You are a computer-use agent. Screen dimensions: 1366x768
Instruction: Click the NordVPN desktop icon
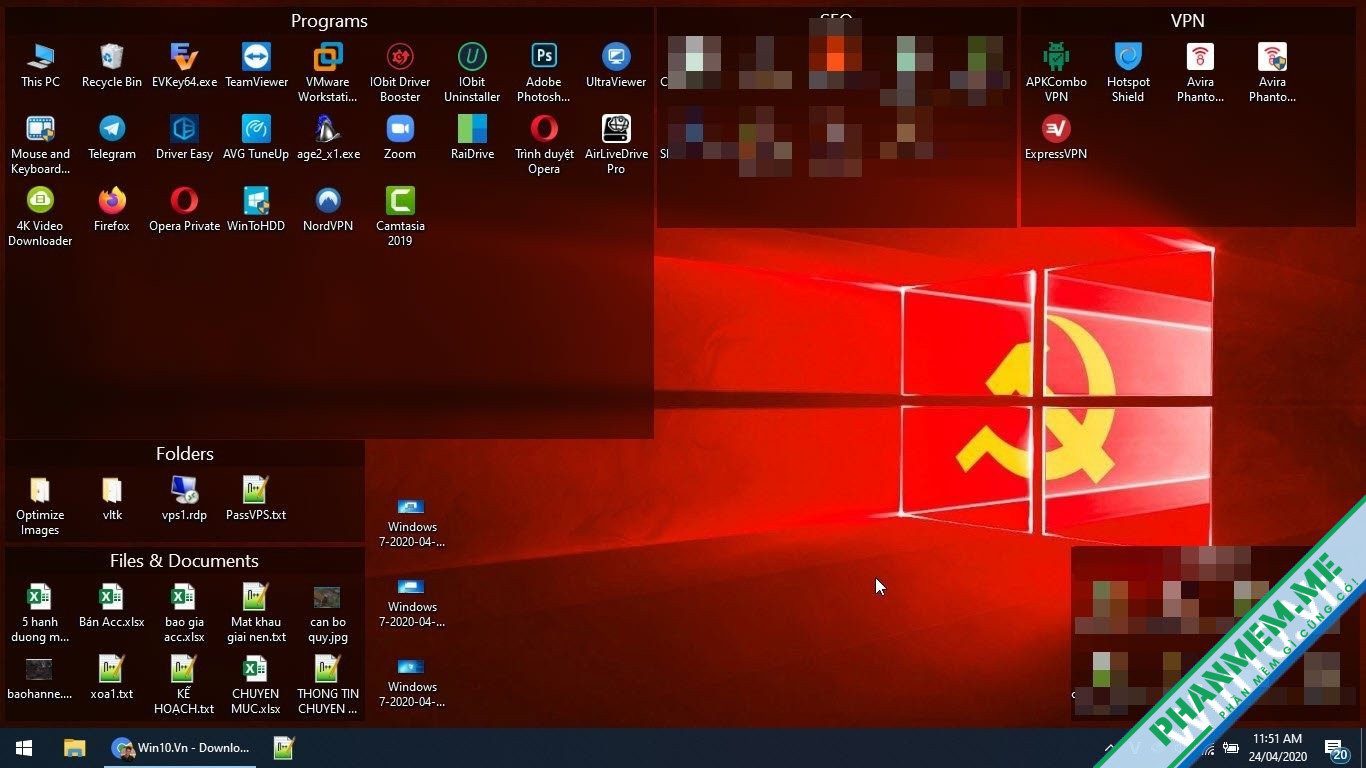click(328, 209)
